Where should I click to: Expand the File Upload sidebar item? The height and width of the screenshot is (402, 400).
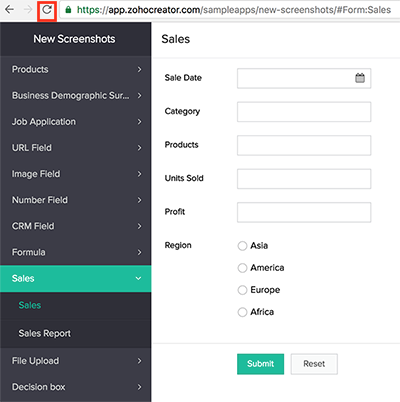click(75, 361)
